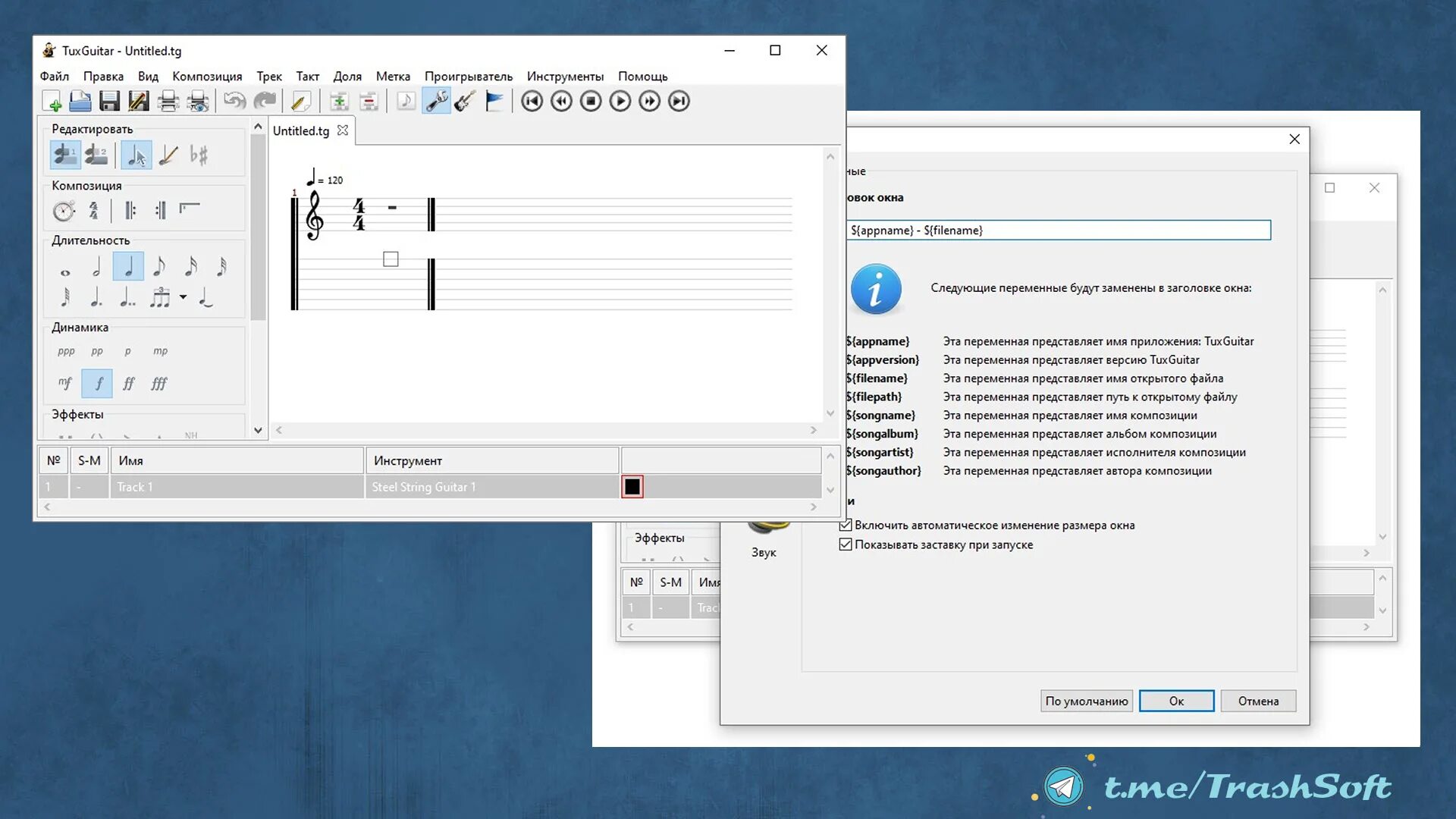Select half note duration

click(96, 267)
